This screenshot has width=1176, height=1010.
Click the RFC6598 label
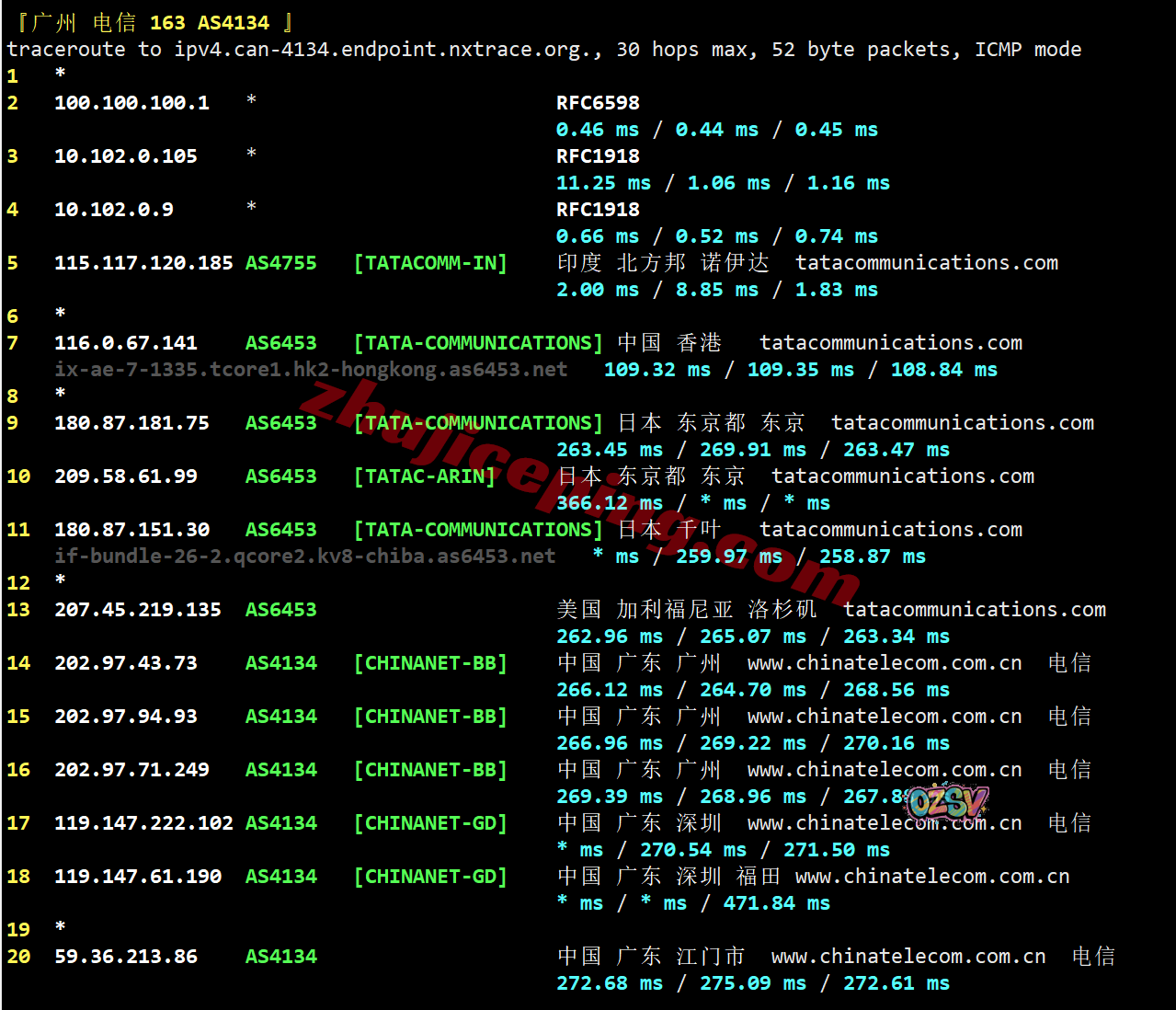coord(598,103)
